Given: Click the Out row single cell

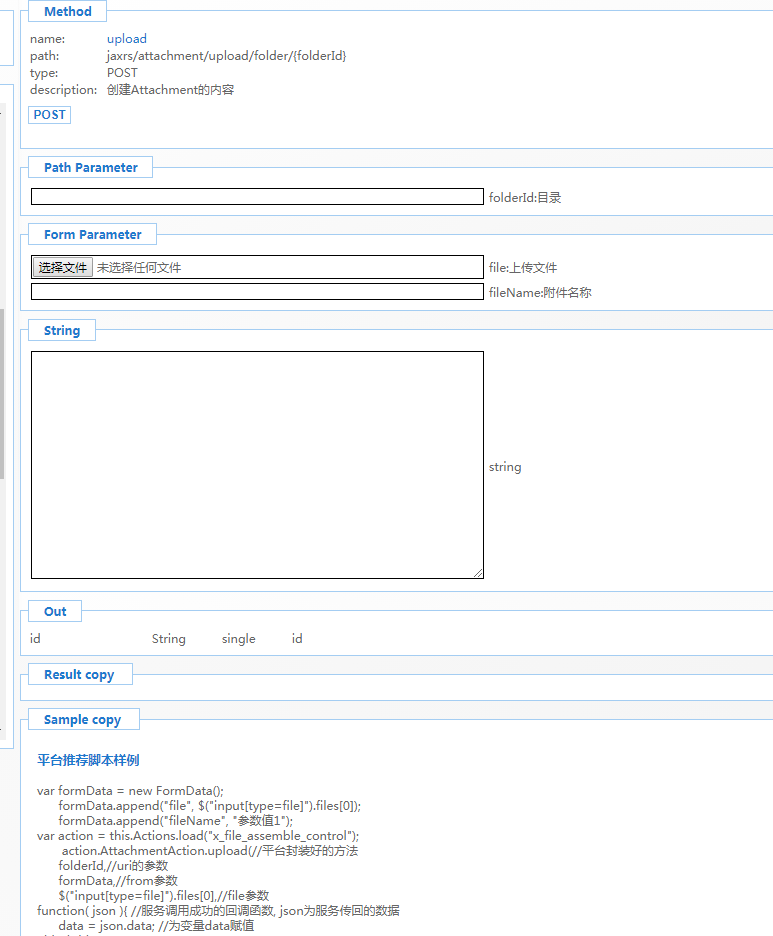Looking at the screenshot, I should tap(239, 639).
